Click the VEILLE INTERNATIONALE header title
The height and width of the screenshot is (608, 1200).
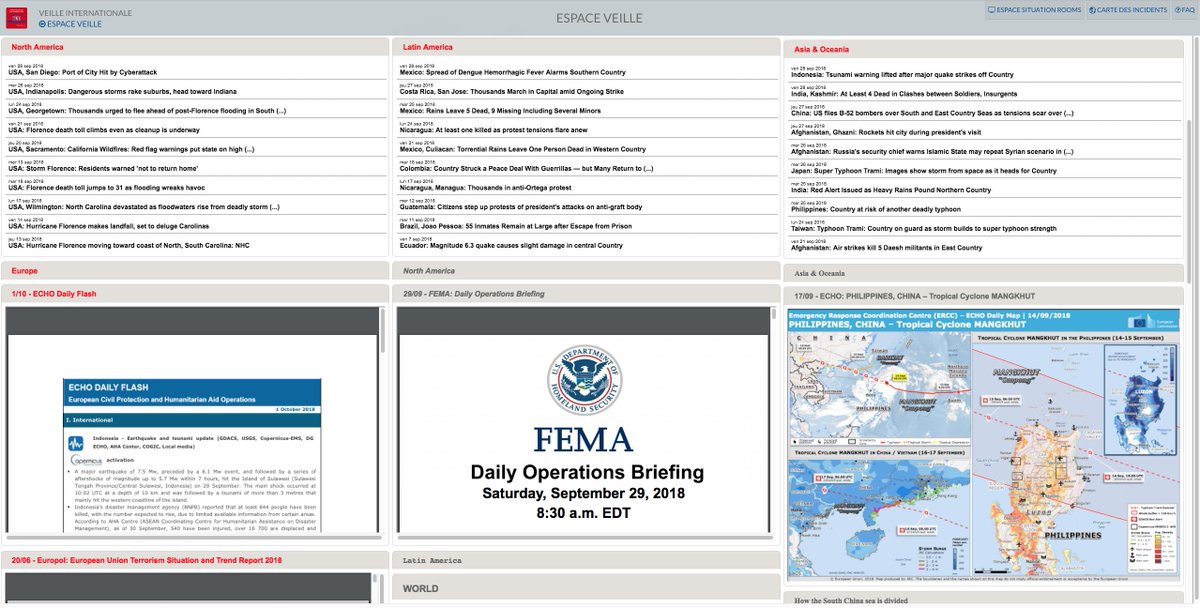click(85, 13)
